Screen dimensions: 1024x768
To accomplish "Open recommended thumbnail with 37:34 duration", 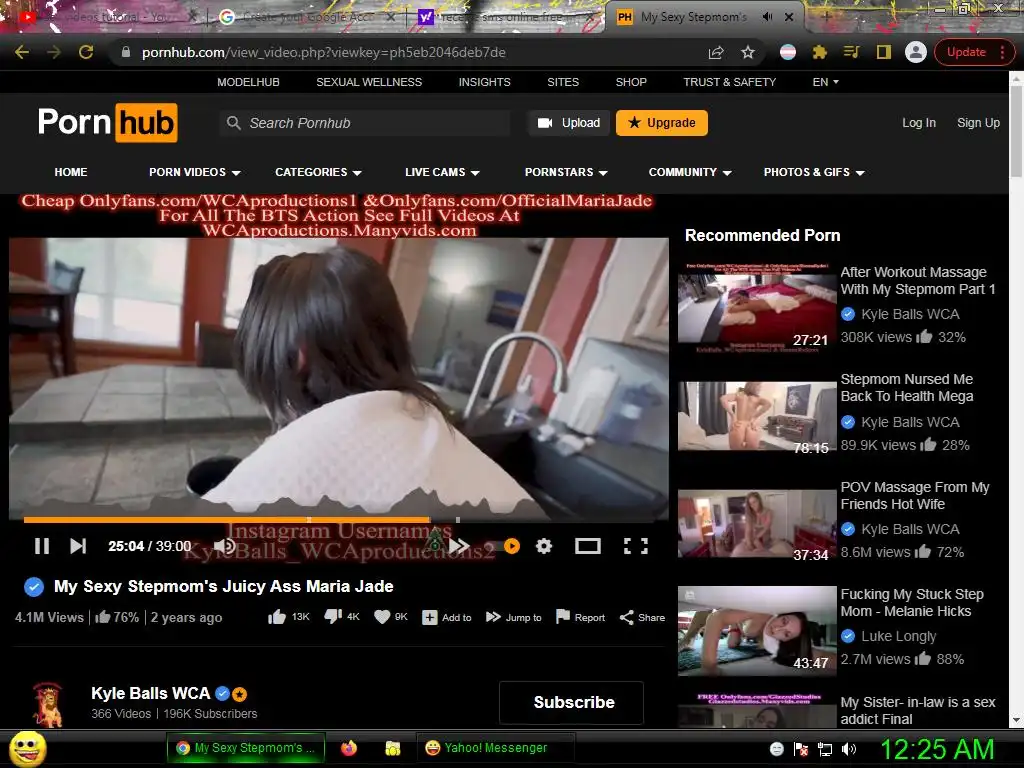I will tap(757, 524).
